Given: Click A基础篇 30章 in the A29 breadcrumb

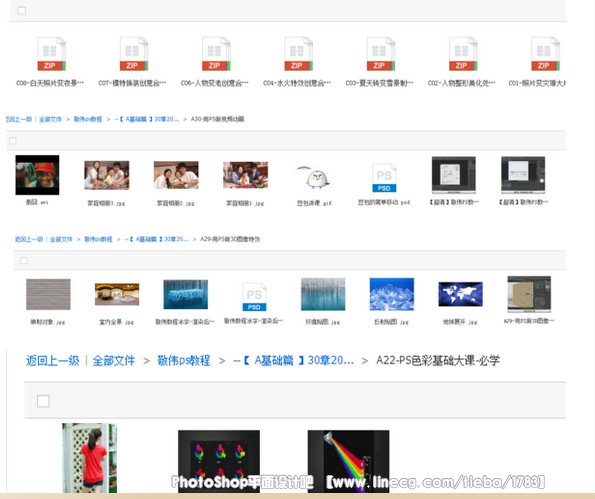Looking at the screenshot, I should [x=156, y=239].
